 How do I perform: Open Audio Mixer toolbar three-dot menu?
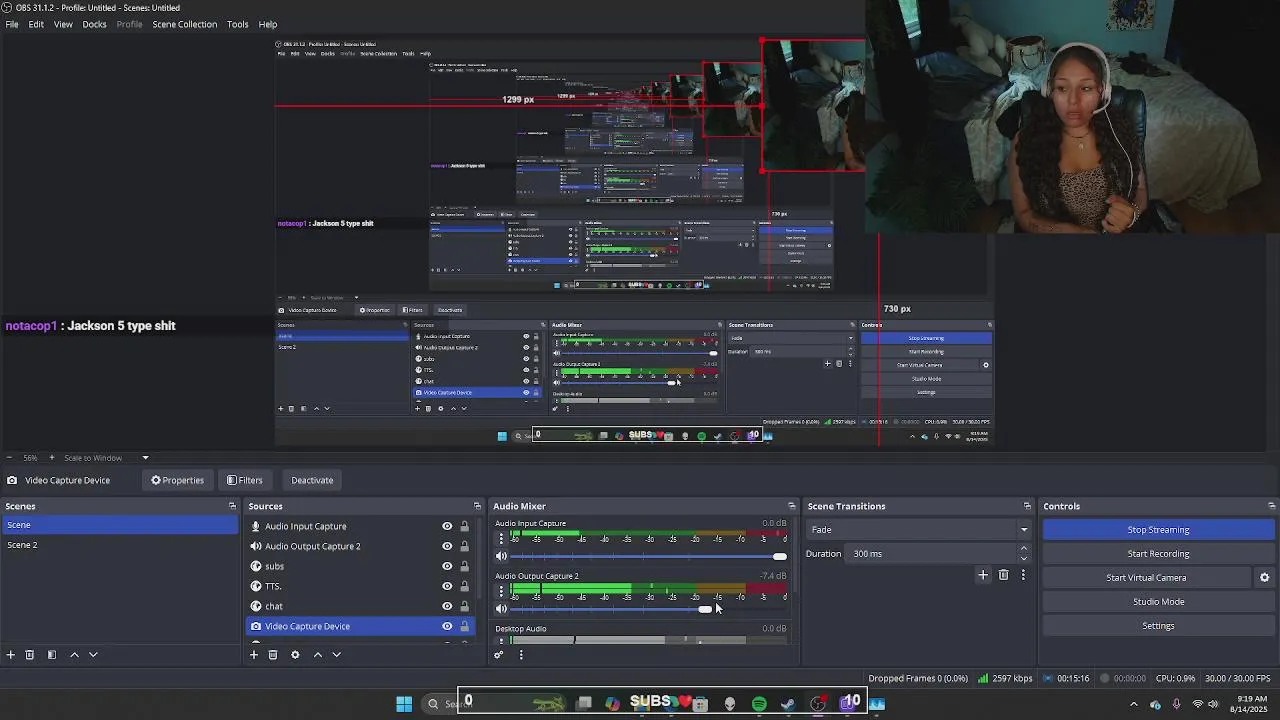coord(521,655)
